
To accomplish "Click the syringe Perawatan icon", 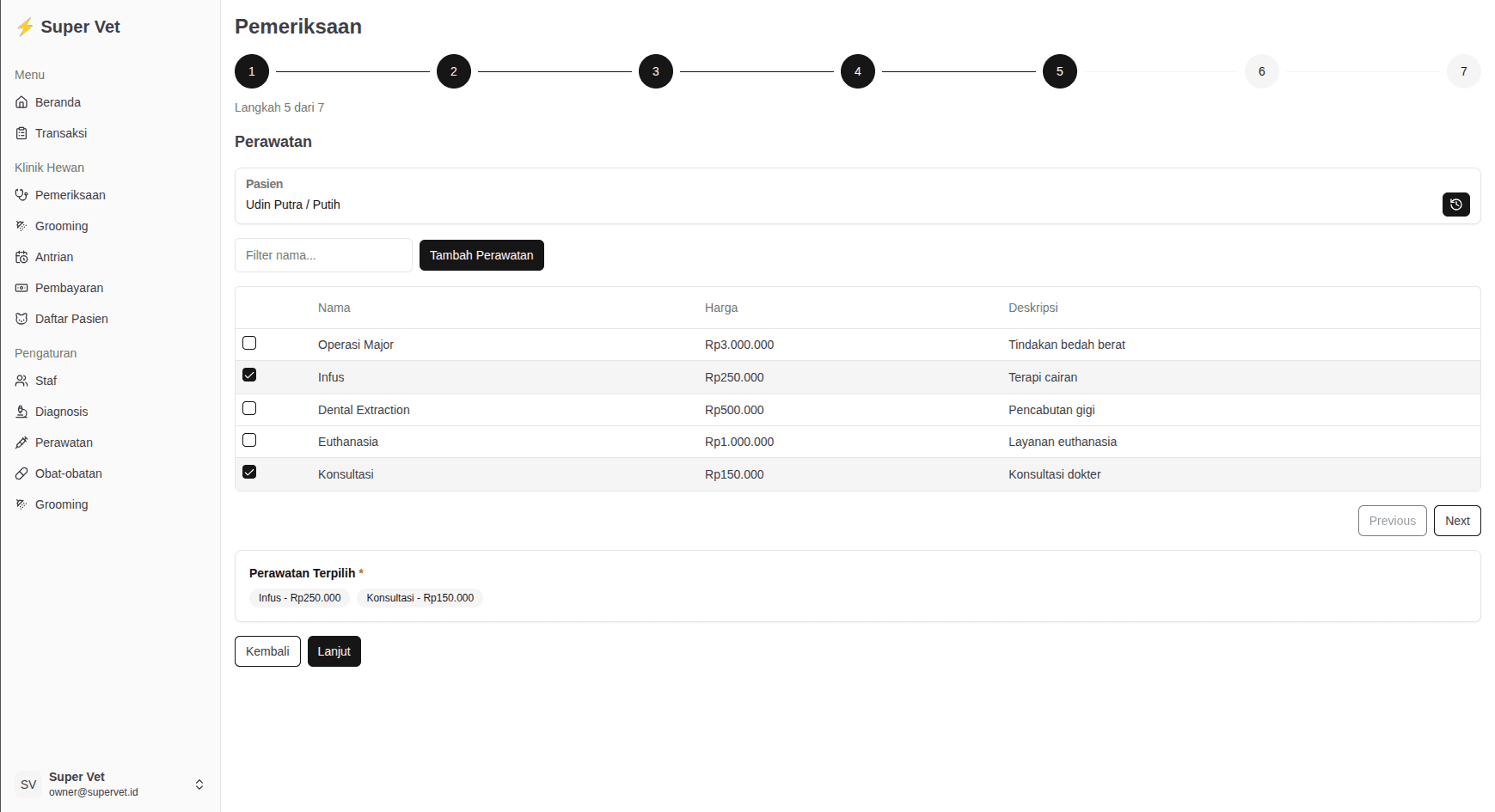I will coord(21,442).
